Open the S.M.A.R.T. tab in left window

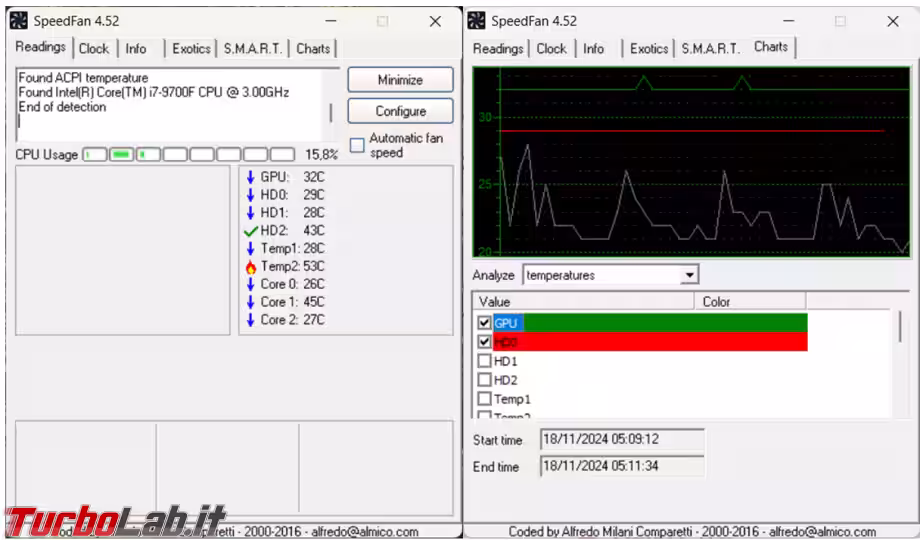click(x=253, y=49)
